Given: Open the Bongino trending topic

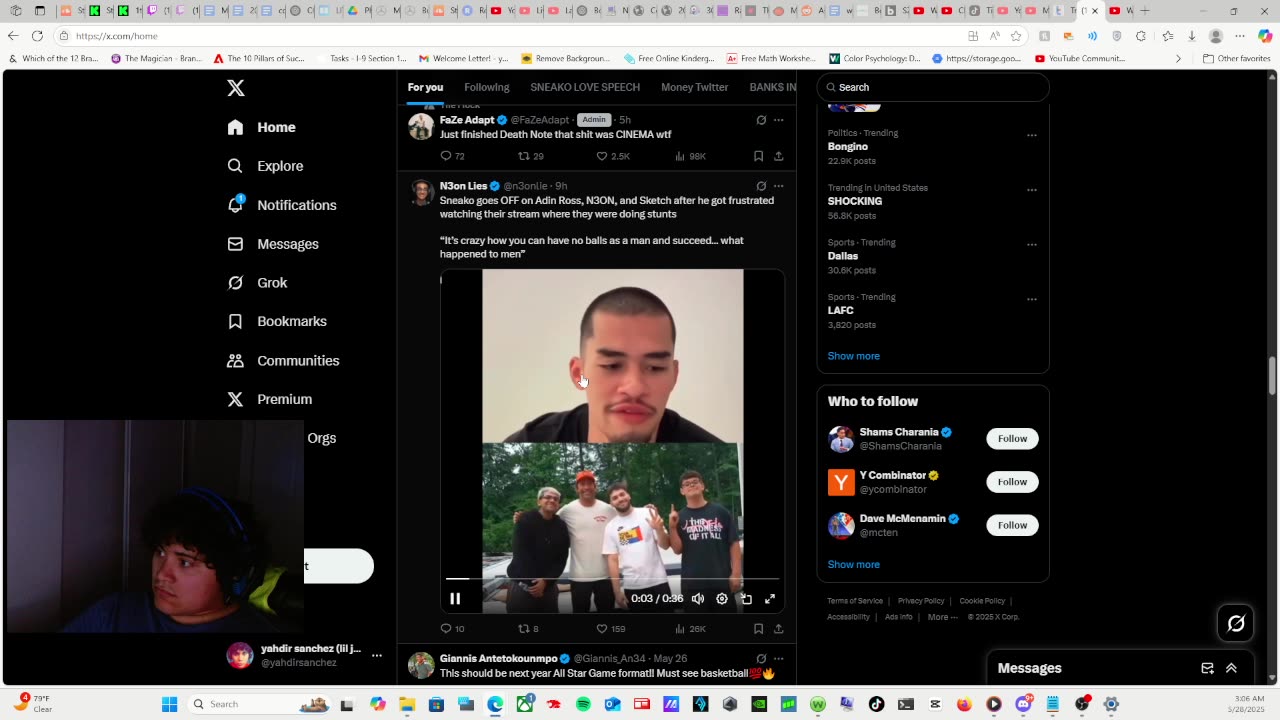Looking at the screenshot, I should pos(847,147).
